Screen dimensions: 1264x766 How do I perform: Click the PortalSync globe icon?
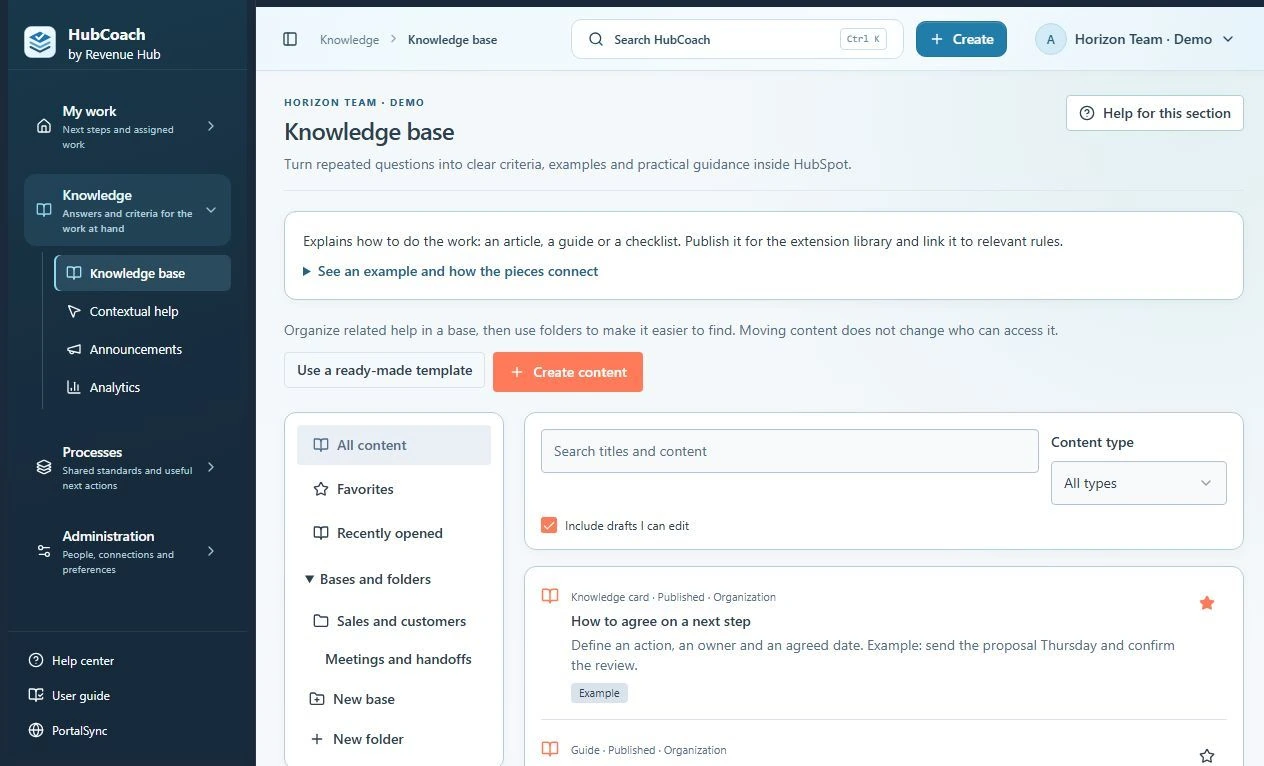(36, 730)
